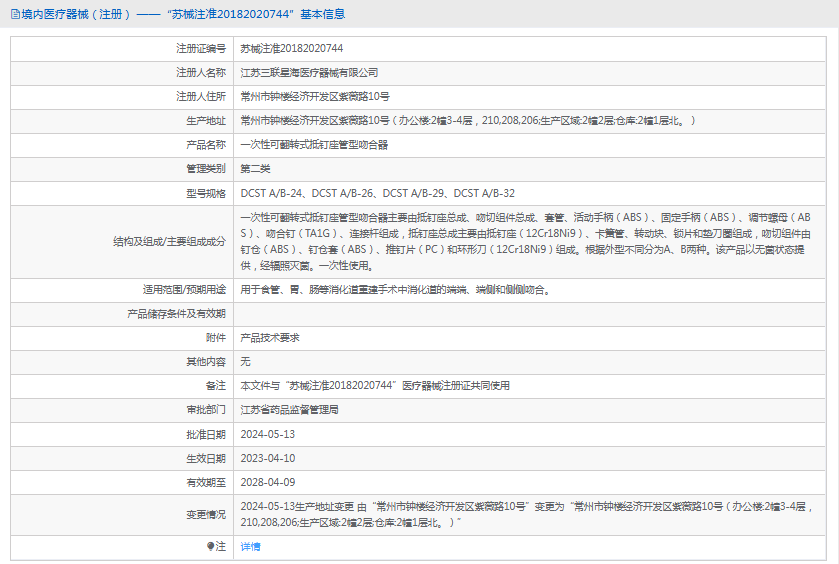Click the 附件 label

216,338
